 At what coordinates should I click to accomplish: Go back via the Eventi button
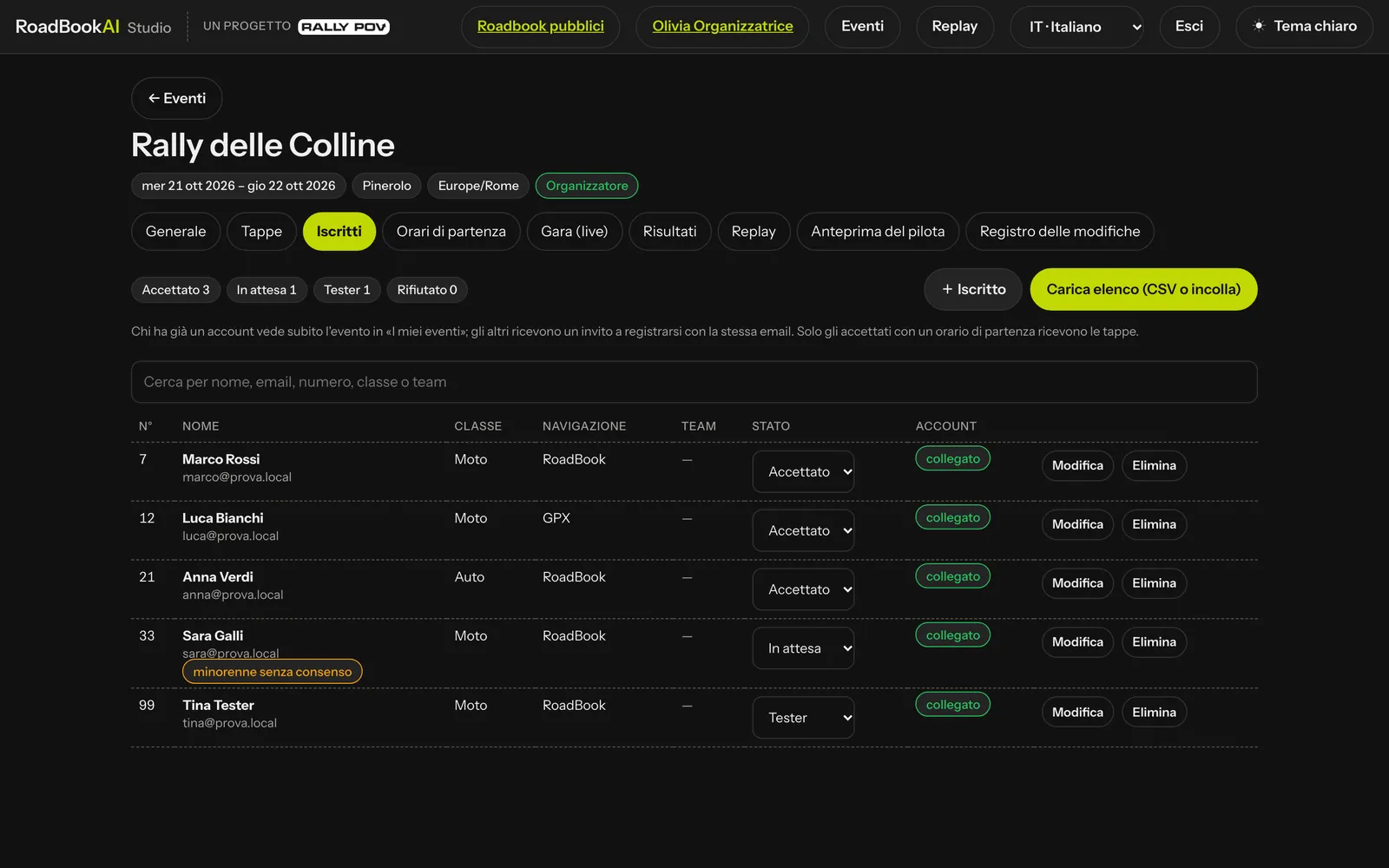(x=177, y=98)
